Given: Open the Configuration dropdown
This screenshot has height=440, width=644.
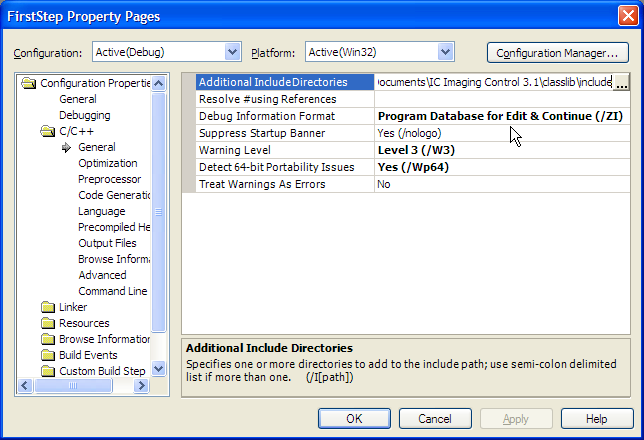Looking at the screenshot, I should tap(233, 52).
